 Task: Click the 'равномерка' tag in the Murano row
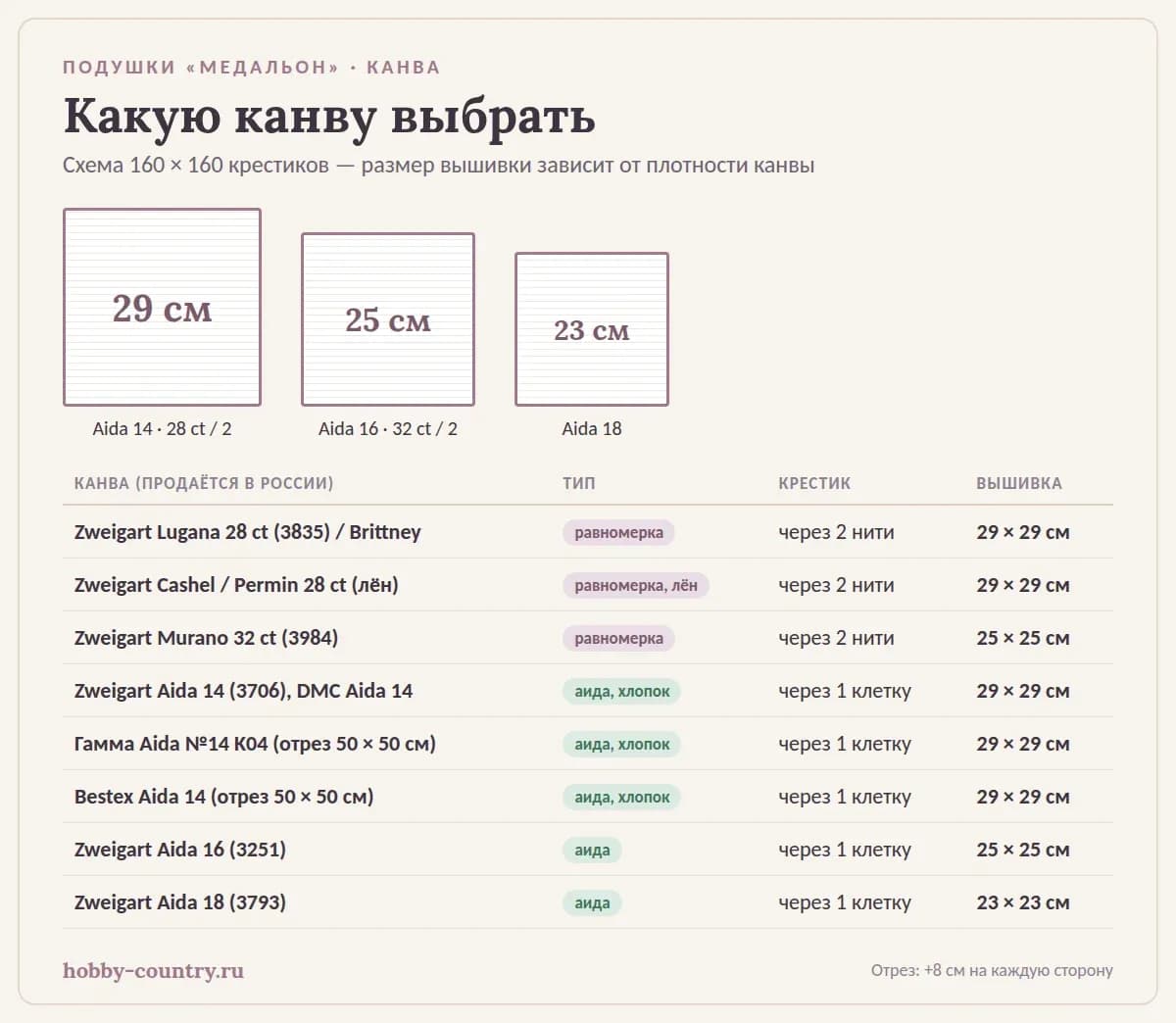point(618,639)
